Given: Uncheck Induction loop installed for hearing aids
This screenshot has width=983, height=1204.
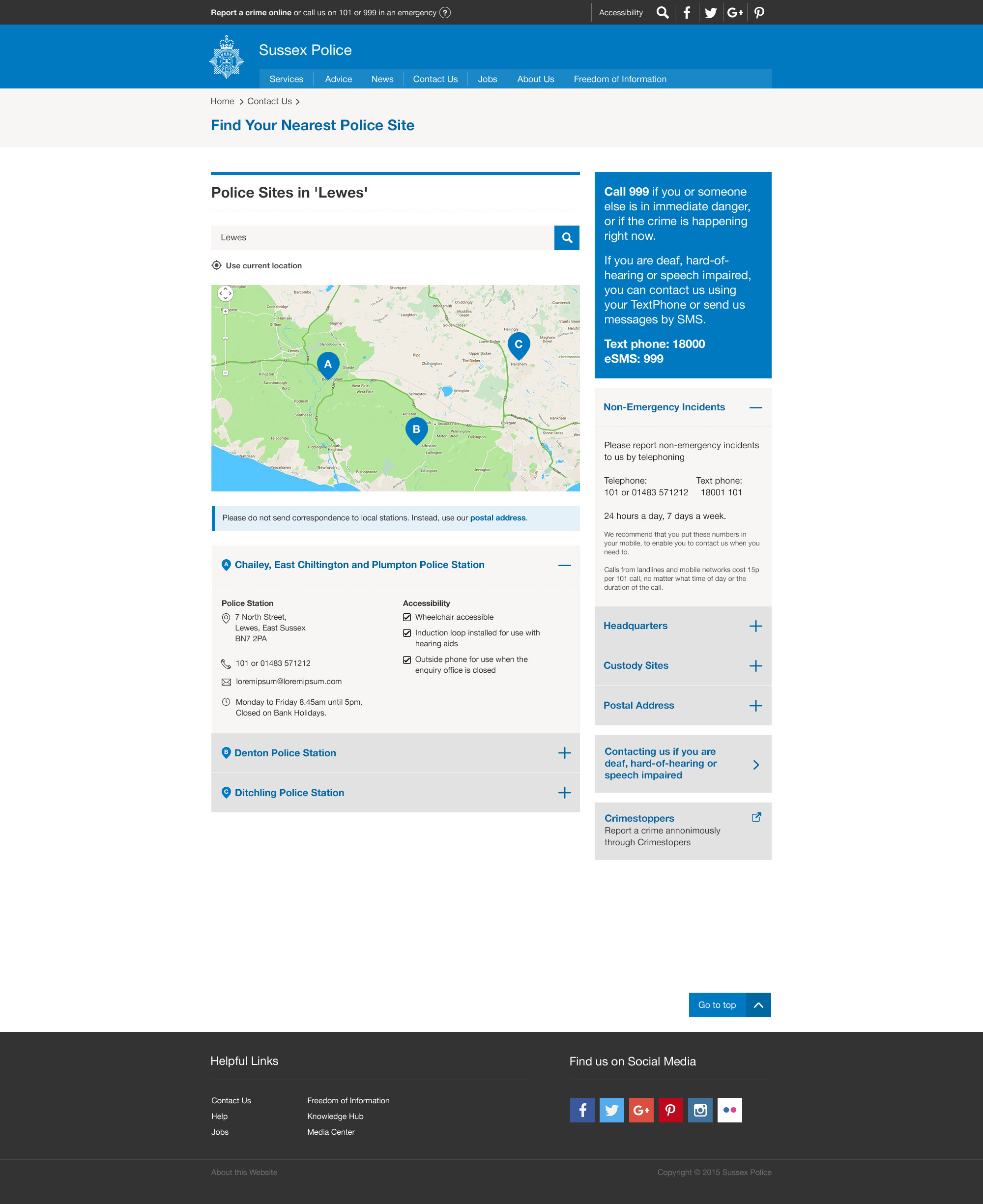Looking at the screenshot, I should [x=407, y=633].
